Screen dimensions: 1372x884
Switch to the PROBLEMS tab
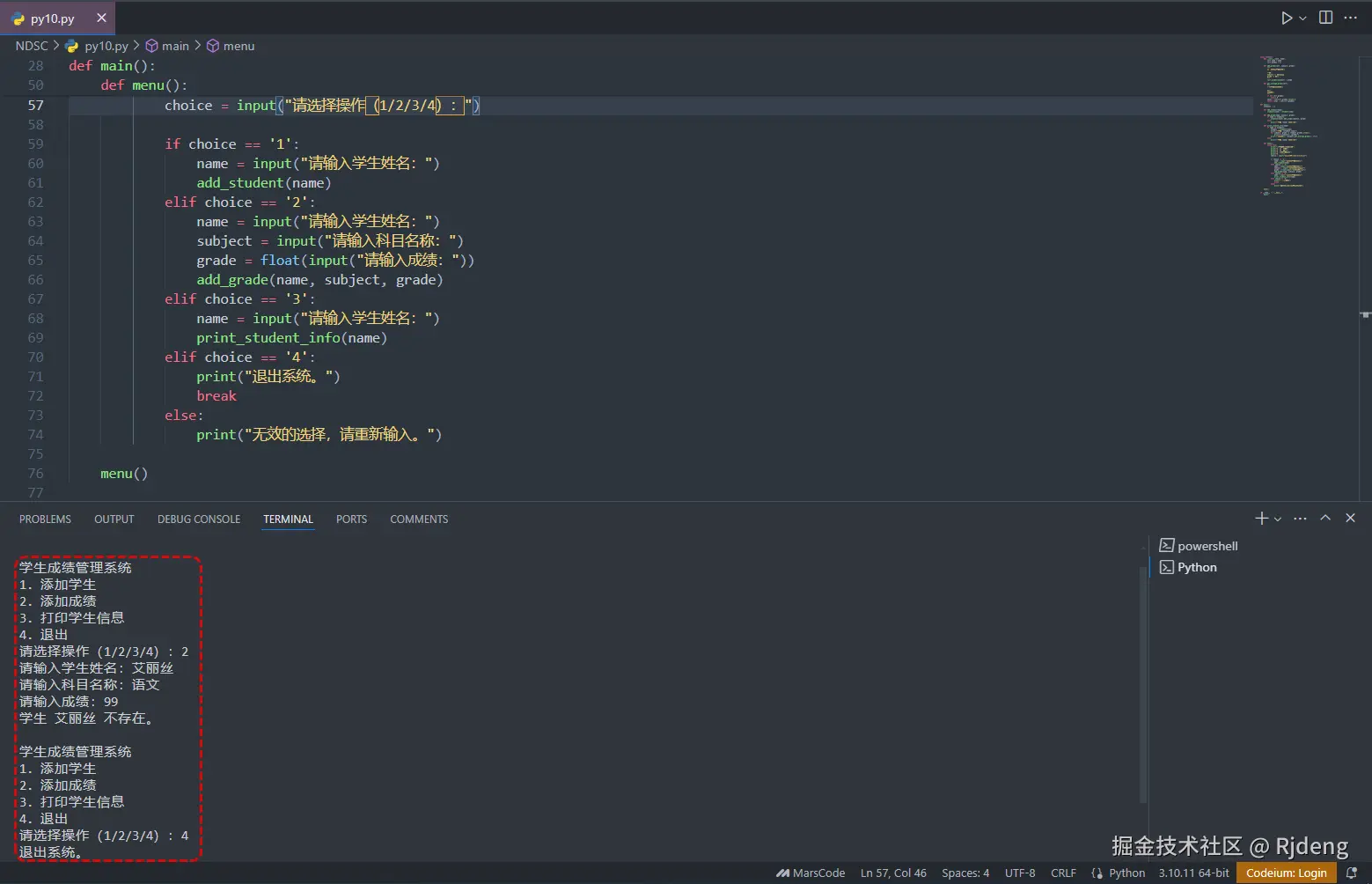pos(45,519)
